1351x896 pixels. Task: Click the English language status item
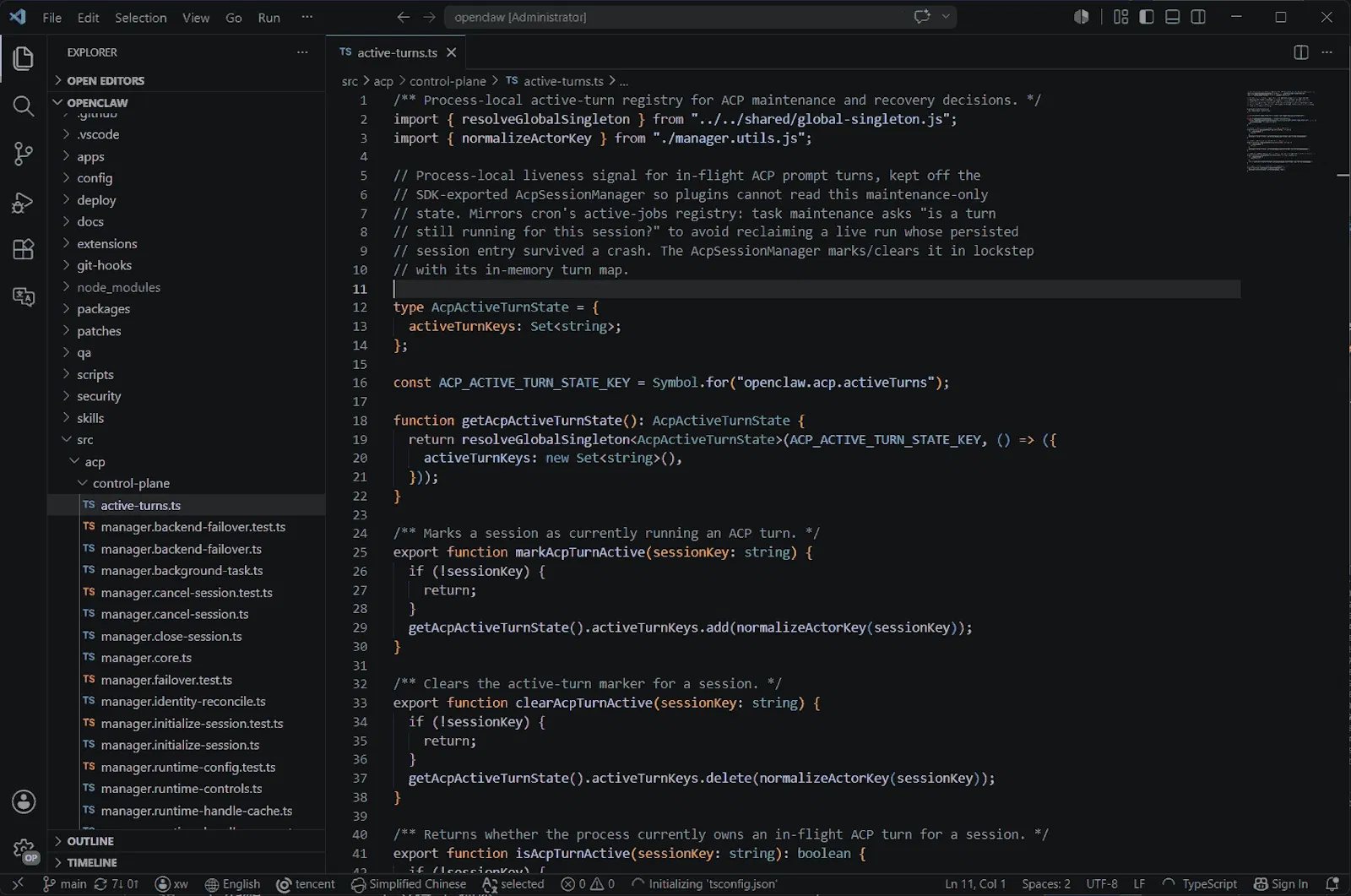pos(233,884)
